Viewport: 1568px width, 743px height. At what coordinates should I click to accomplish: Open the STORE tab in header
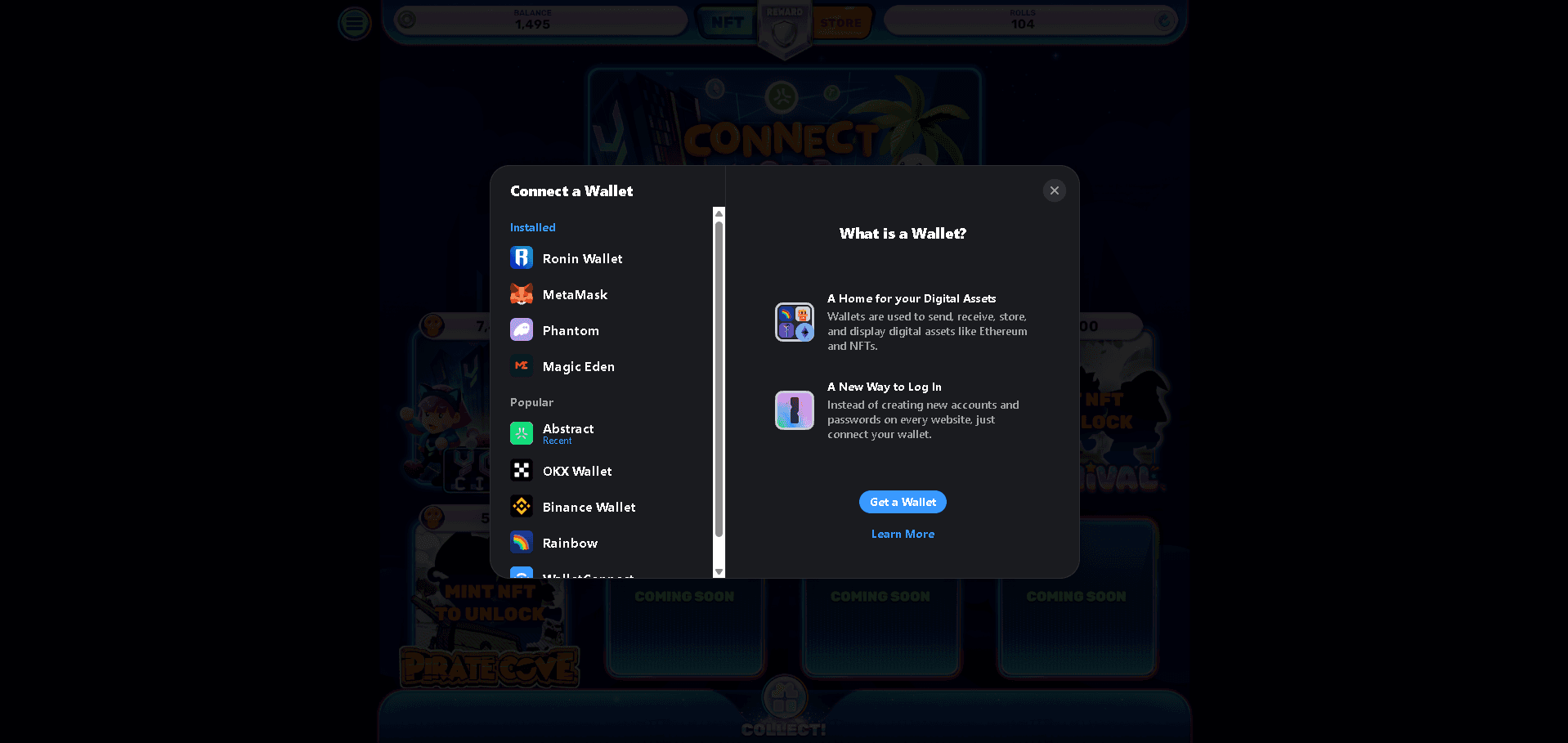(x=841, y=23)
